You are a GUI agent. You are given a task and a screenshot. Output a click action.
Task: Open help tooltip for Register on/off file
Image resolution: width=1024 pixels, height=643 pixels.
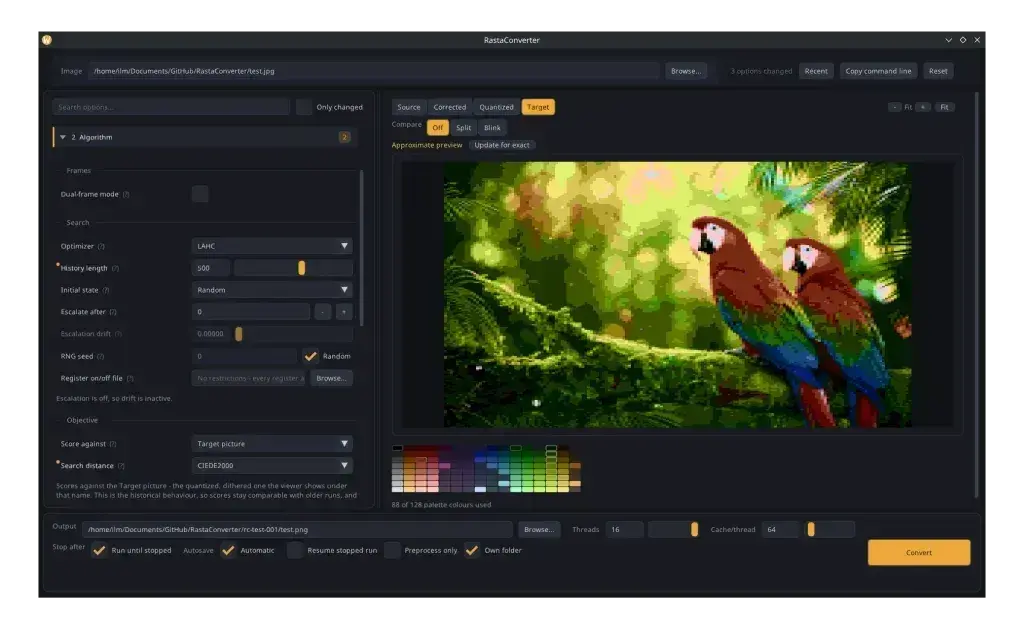(130, 379)
